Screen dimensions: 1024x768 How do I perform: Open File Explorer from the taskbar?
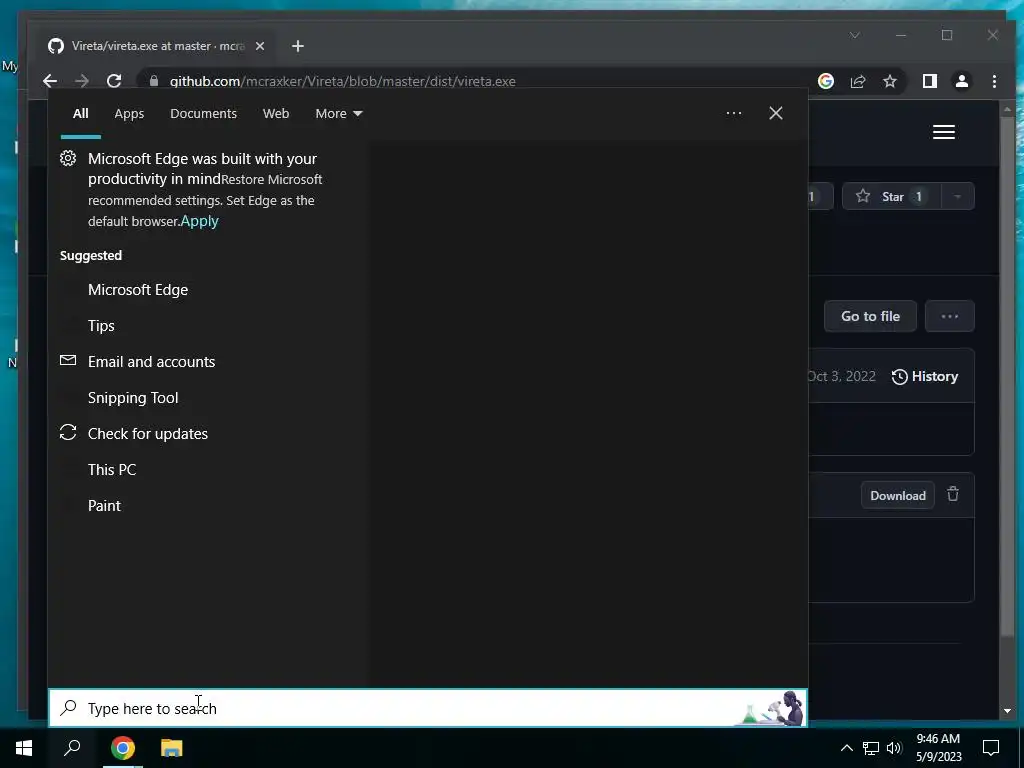click(x=172, y=748)
